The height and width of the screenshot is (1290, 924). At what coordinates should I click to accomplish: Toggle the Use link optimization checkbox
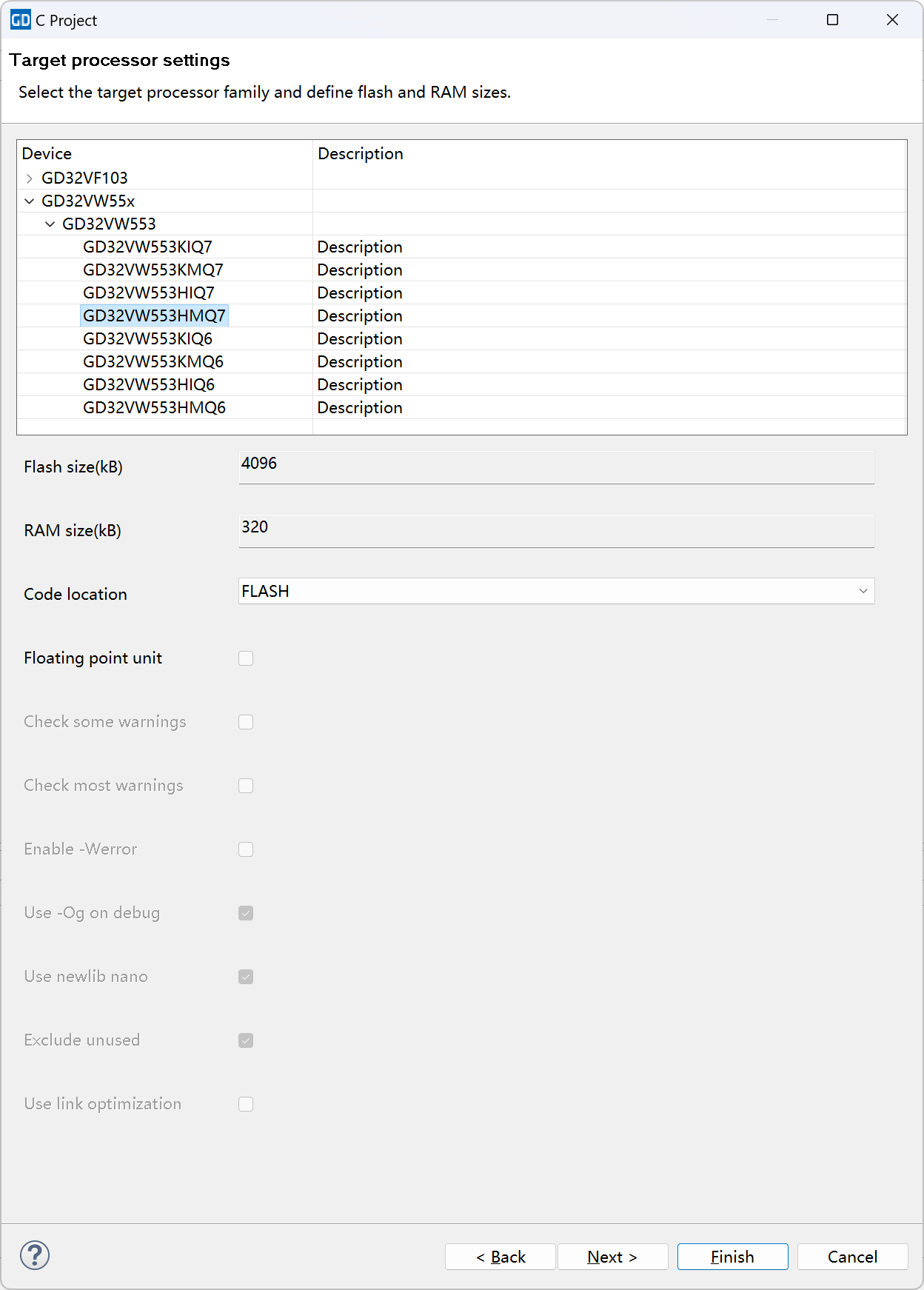(246, 1104)
